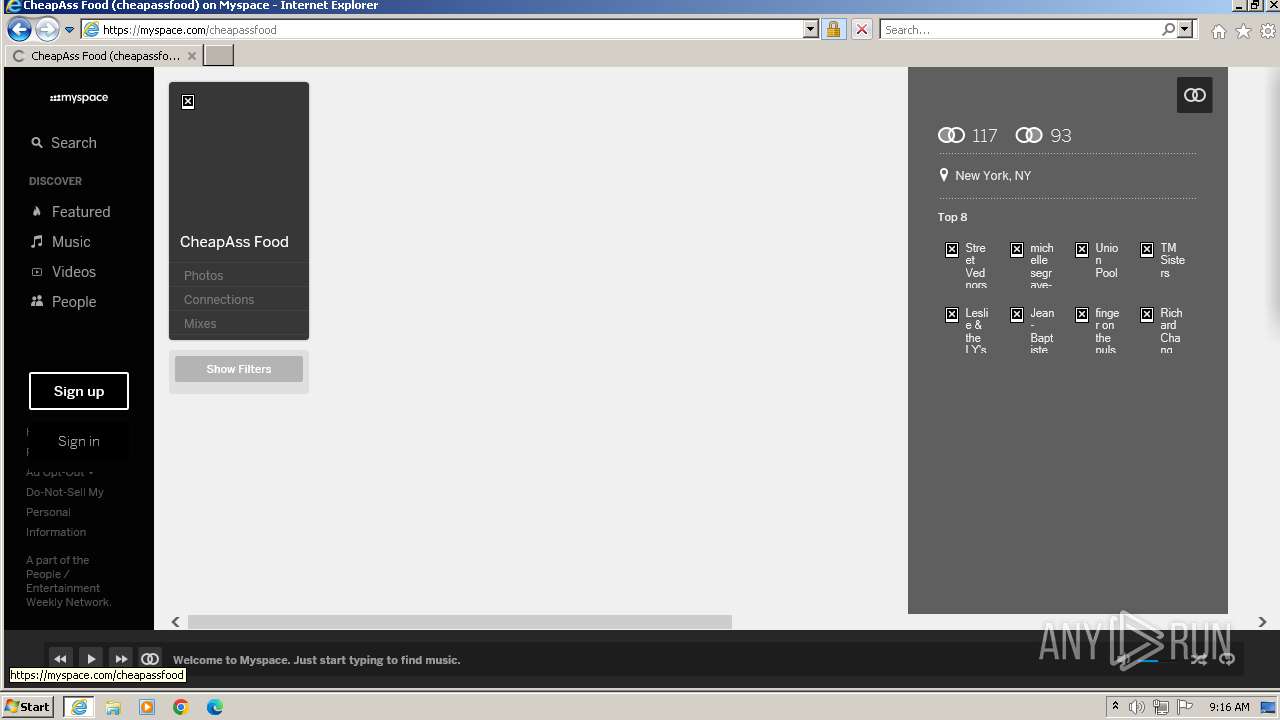Click the horizontal scrollbar right arrow
Image resolution: width=1280 pixels, height=720 pixels.
(1262, 622)
